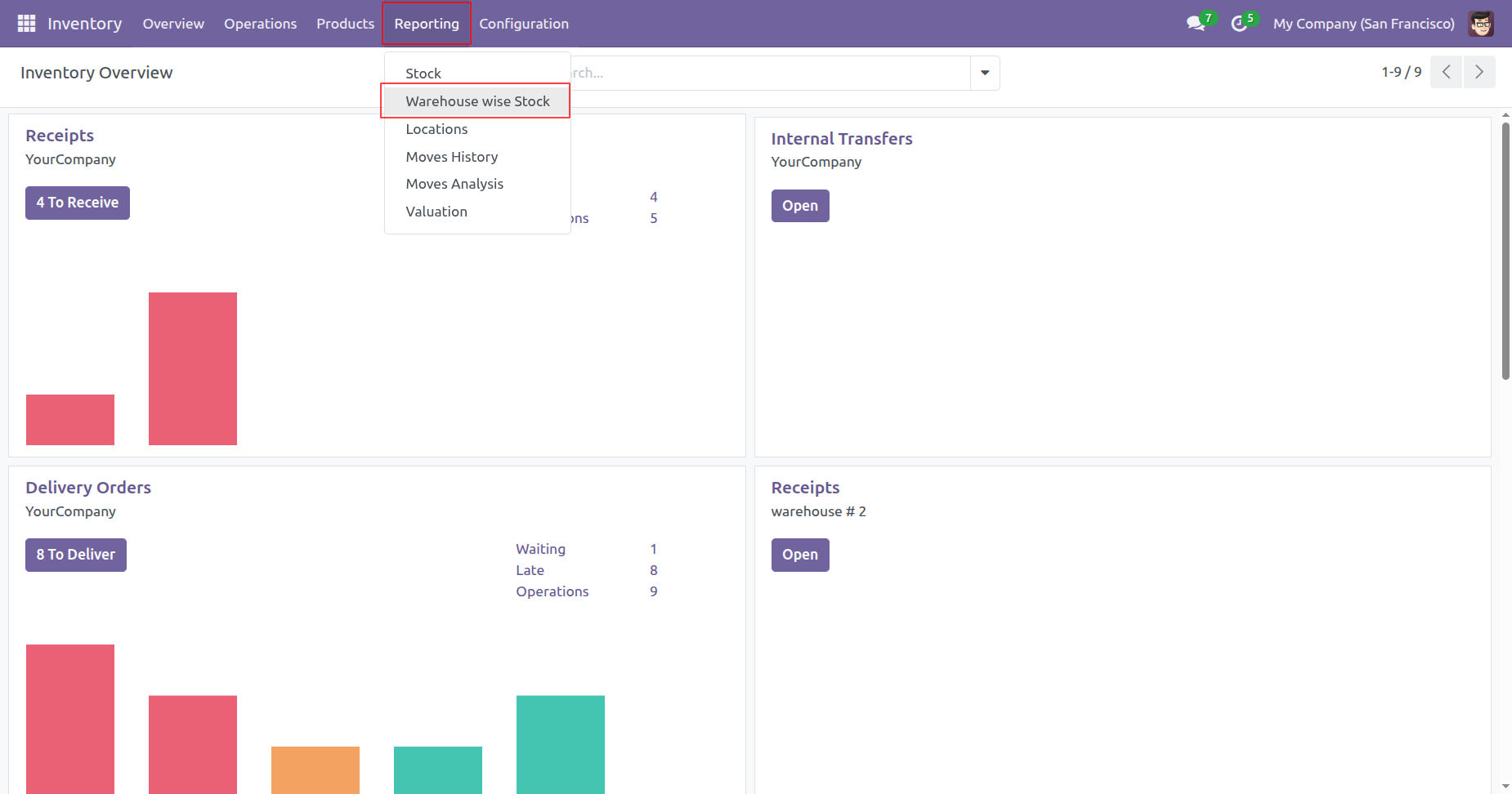Click Operations count in Delivery Orders

pos(654,591)
